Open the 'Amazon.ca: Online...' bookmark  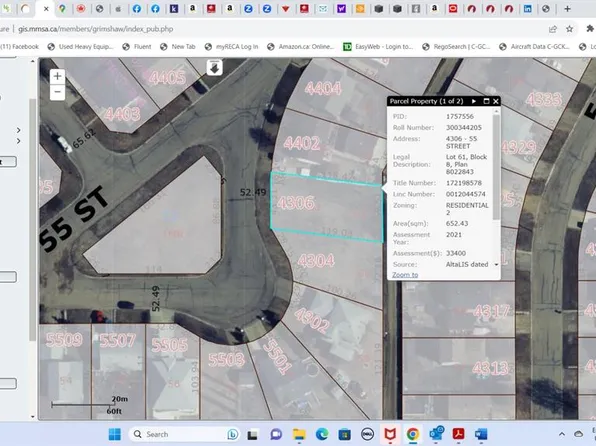tap(301, 47)
